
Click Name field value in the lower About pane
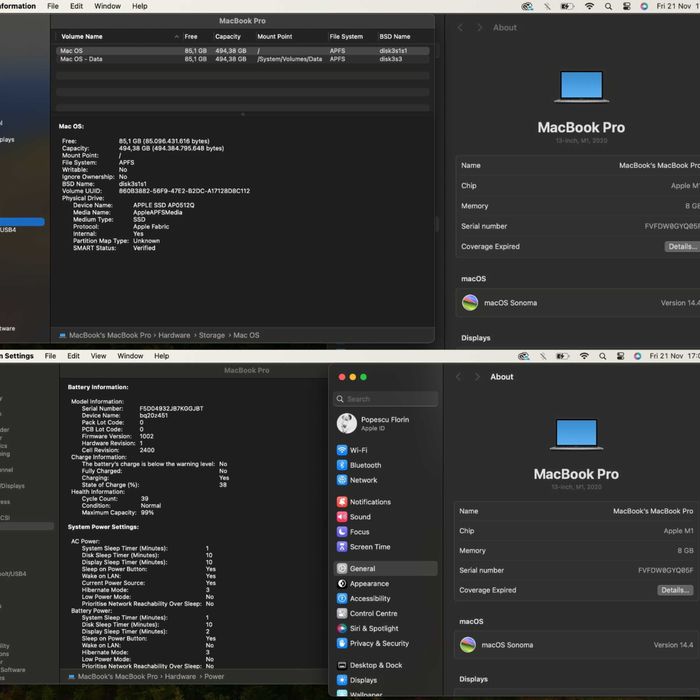tap(653, 511)
